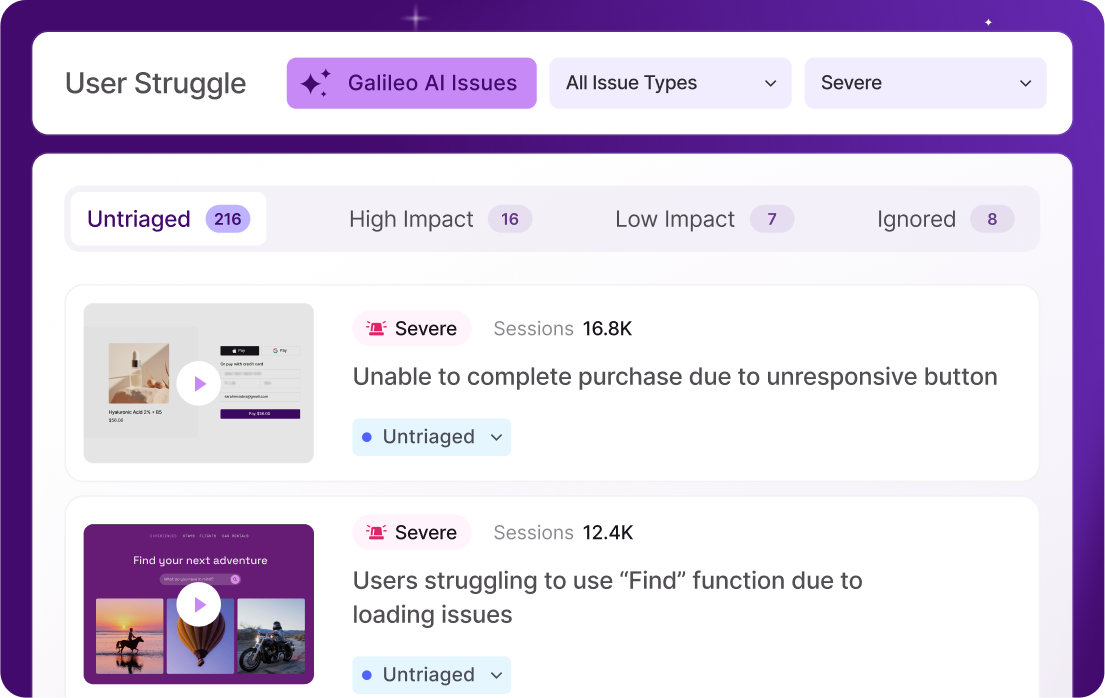Click the Galileo AI sparkle icon
The image size is (1105, 698).
pyautogui.click(x=315, y=83)
